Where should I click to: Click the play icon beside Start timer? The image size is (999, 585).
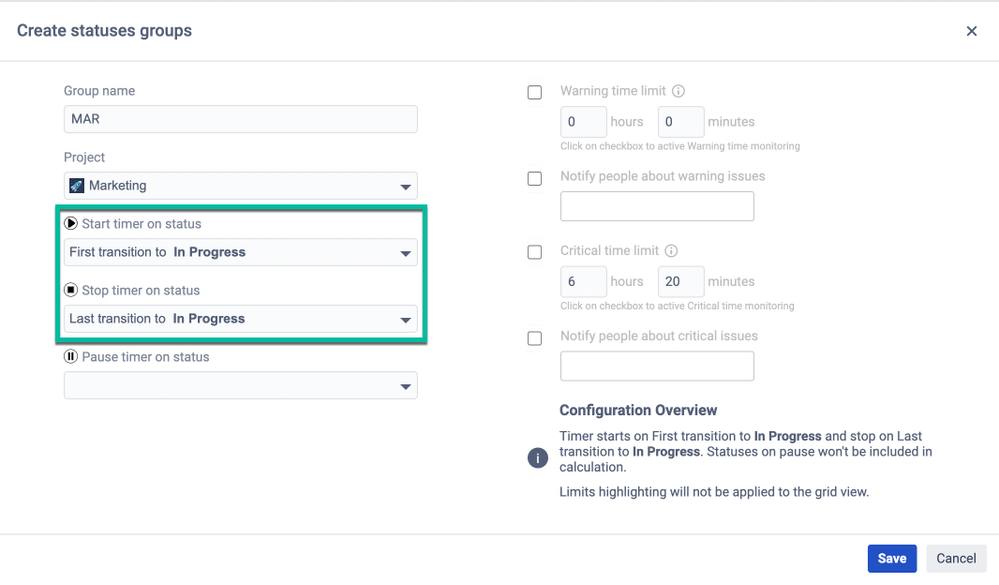pos(71,224)
